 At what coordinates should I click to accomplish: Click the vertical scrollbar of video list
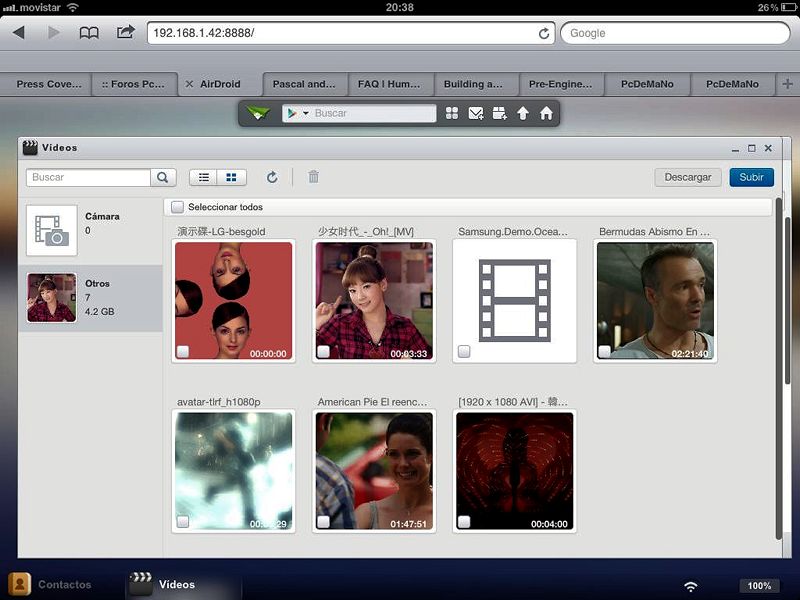(x=779, y=367)
